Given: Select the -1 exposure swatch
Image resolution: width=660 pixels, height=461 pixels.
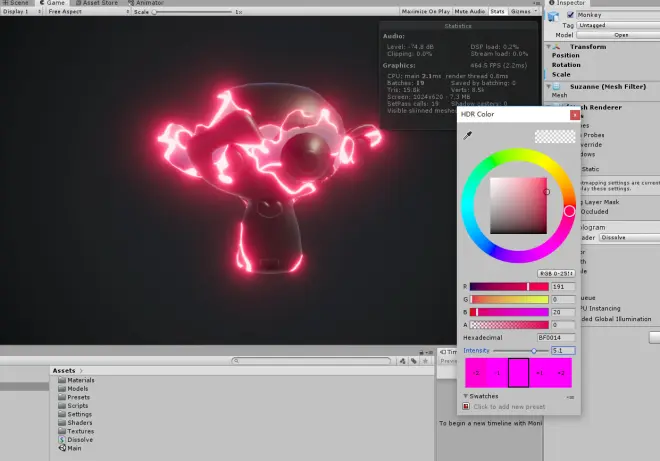Looking at the screenshot, I should click(x=497, y=373).
